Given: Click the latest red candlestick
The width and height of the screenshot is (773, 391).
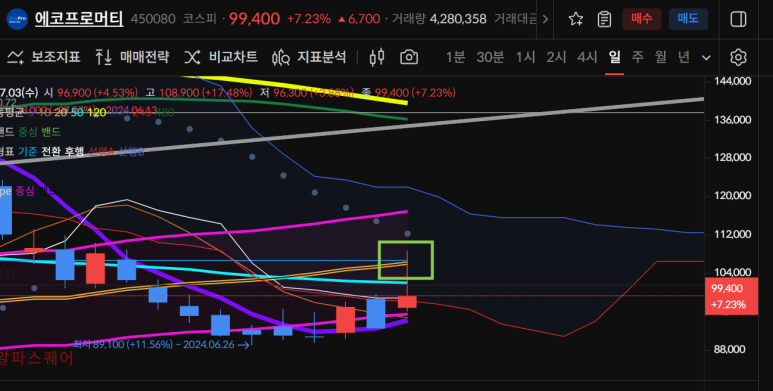Looking at the screenshot, I should [x=407, y=302].
